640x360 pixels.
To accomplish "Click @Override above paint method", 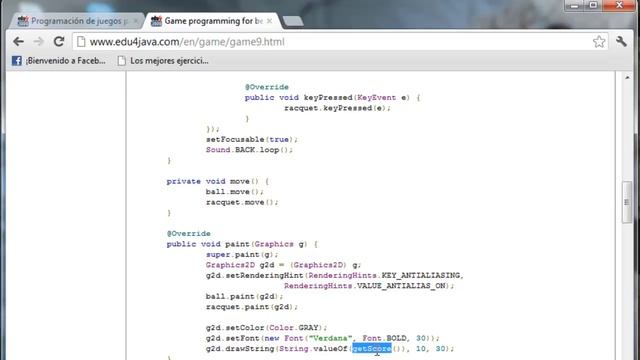I will (x=189, y=233).
